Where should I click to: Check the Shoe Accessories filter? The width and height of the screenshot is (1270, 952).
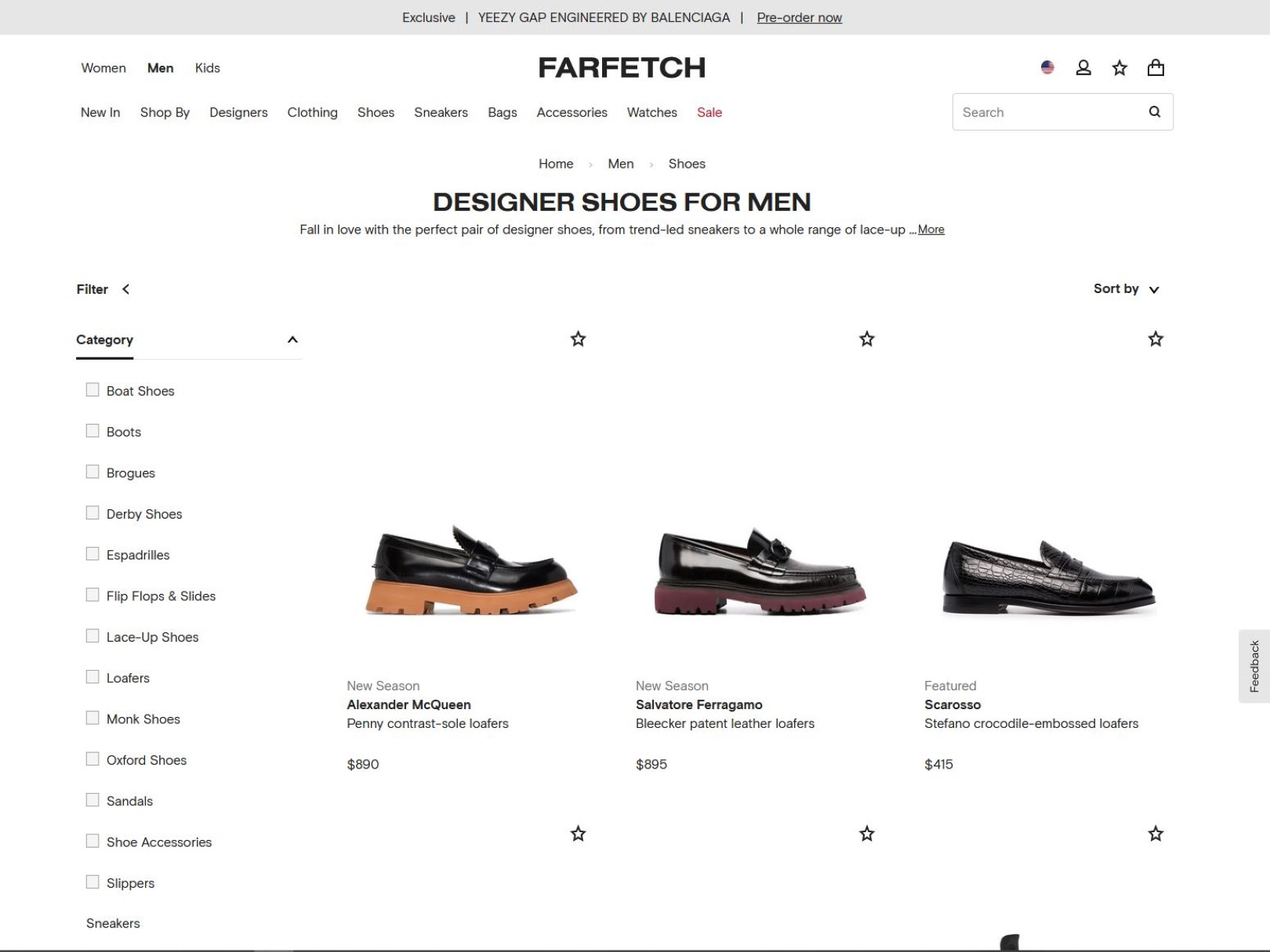pyautogui.click(x=93, y=841)
